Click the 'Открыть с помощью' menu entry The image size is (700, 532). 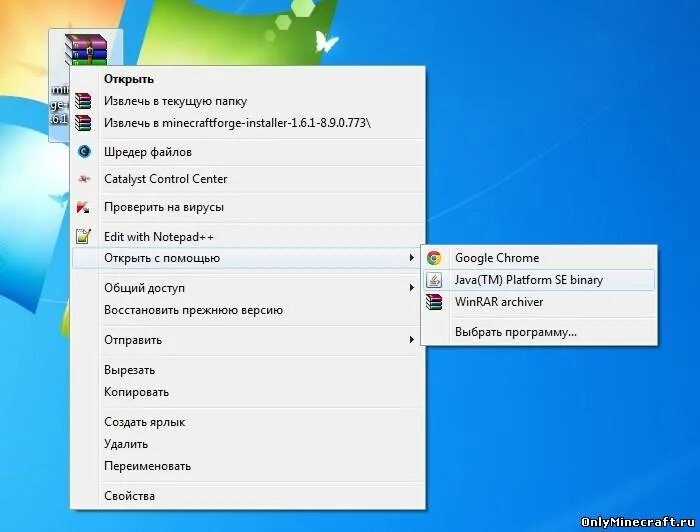[248, 258]
